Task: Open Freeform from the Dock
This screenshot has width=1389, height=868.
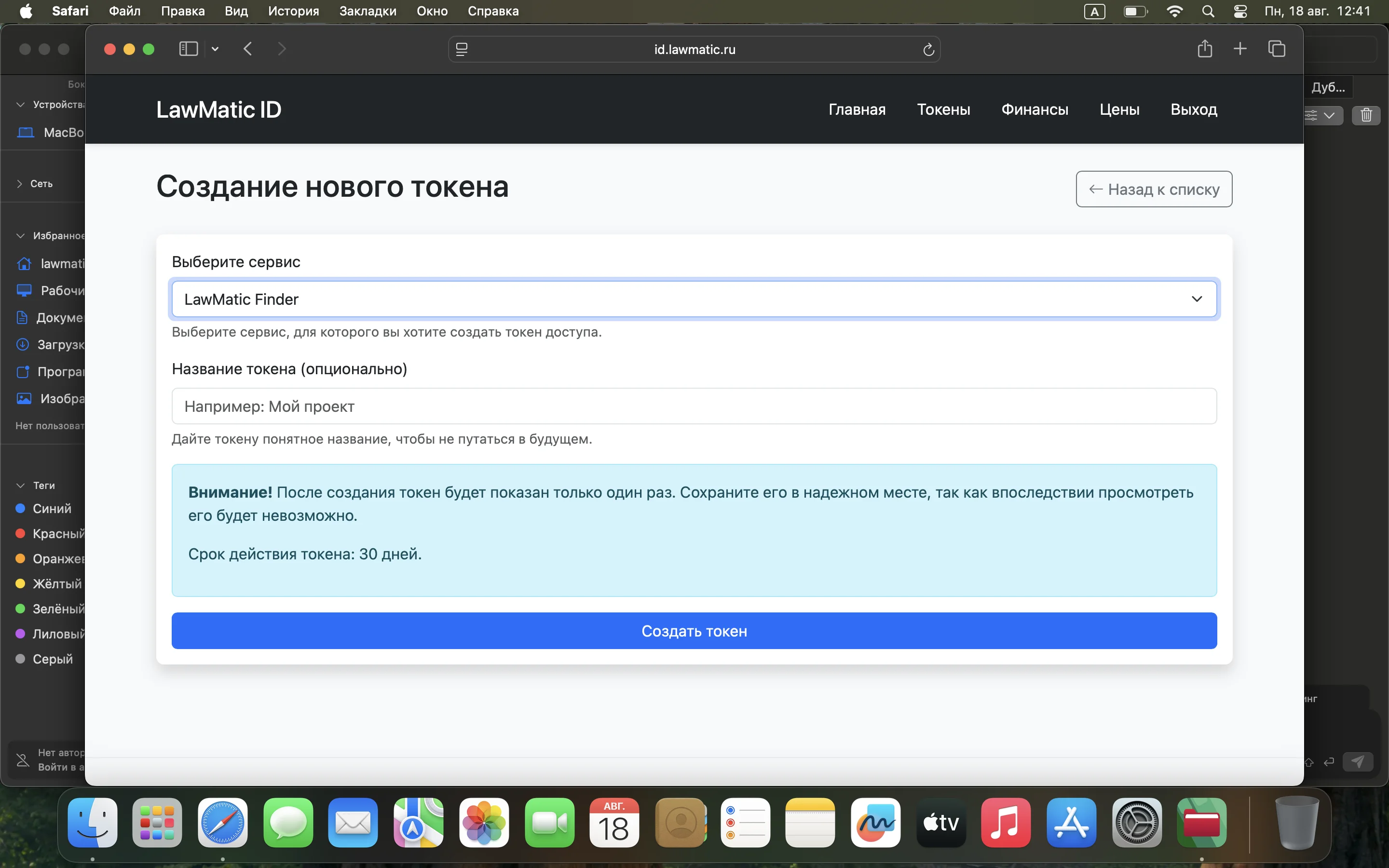Action: tap(875, 822)
